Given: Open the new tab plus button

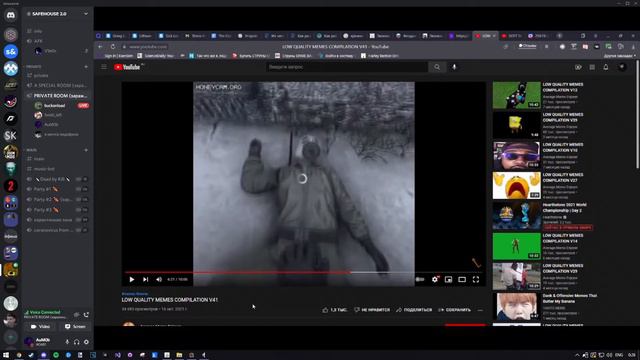Looking at the screenshot, I should [559, 36].
